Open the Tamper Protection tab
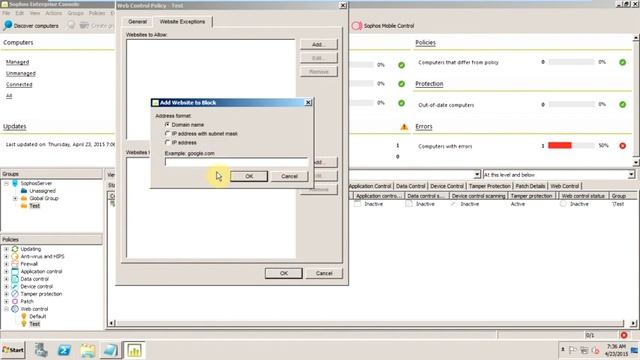 pos(489,186)
